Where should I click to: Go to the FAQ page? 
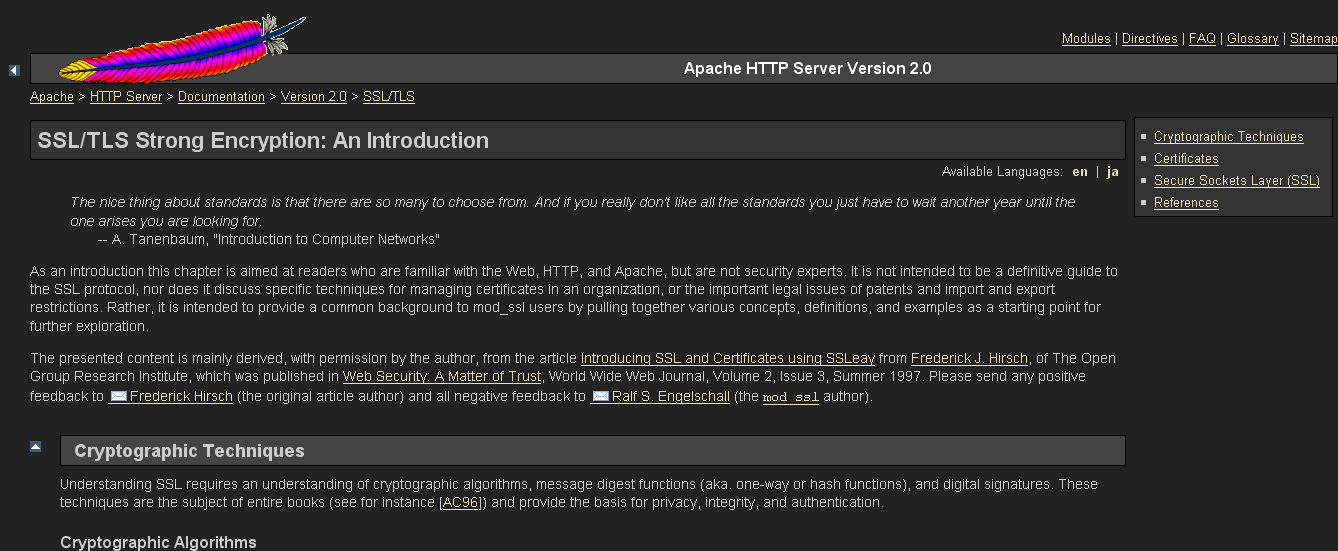1202,39
